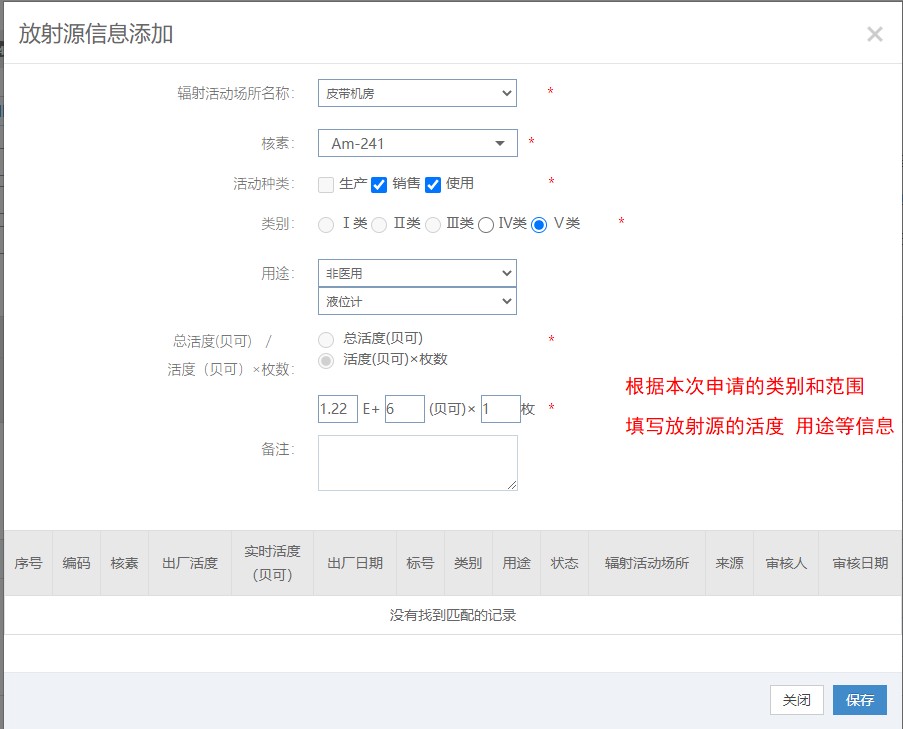Viewport: 903px width, 729px height.
Task: Open the 辐射活动场所名称 dropdown showing 皮带机房
Action: click(417, 93)
